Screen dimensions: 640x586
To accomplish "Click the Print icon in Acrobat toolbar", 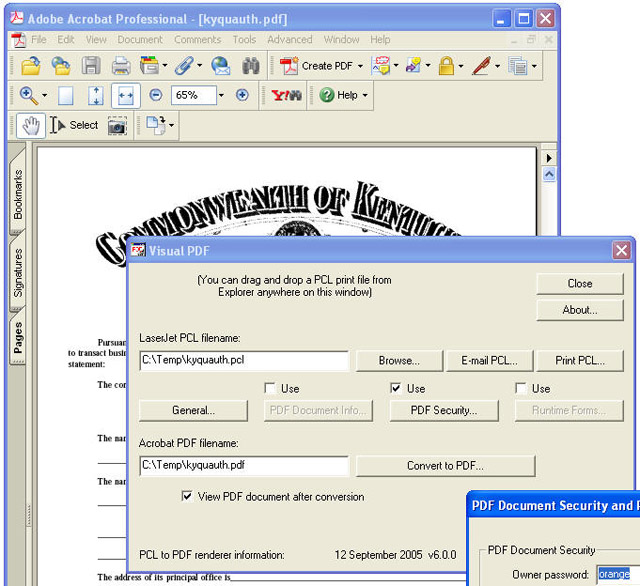I will (x=121, y=66).
